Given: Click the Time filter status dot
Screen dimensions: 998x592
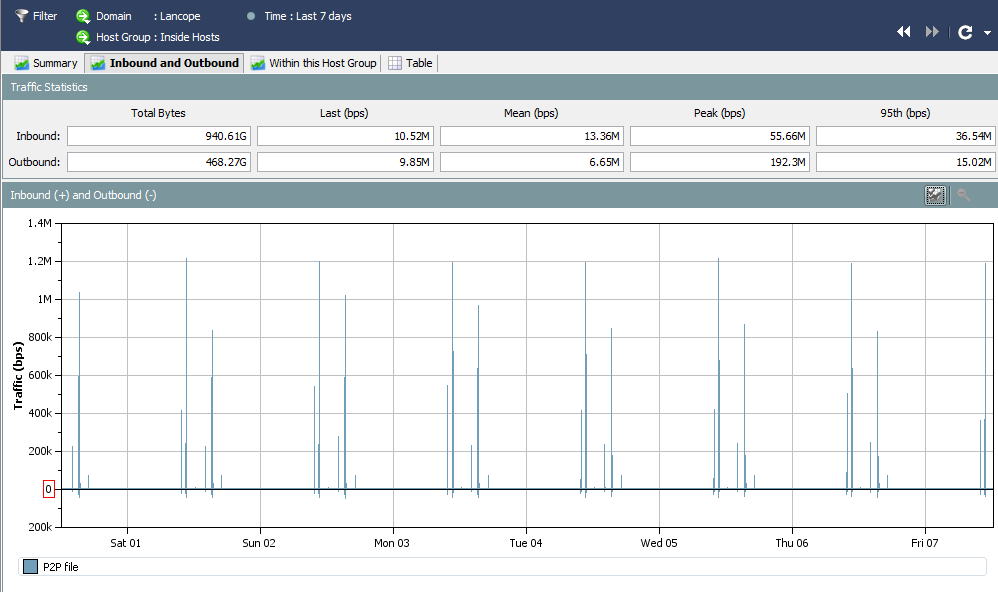Looking at the screenshot, I should click(x=251, y=17).
